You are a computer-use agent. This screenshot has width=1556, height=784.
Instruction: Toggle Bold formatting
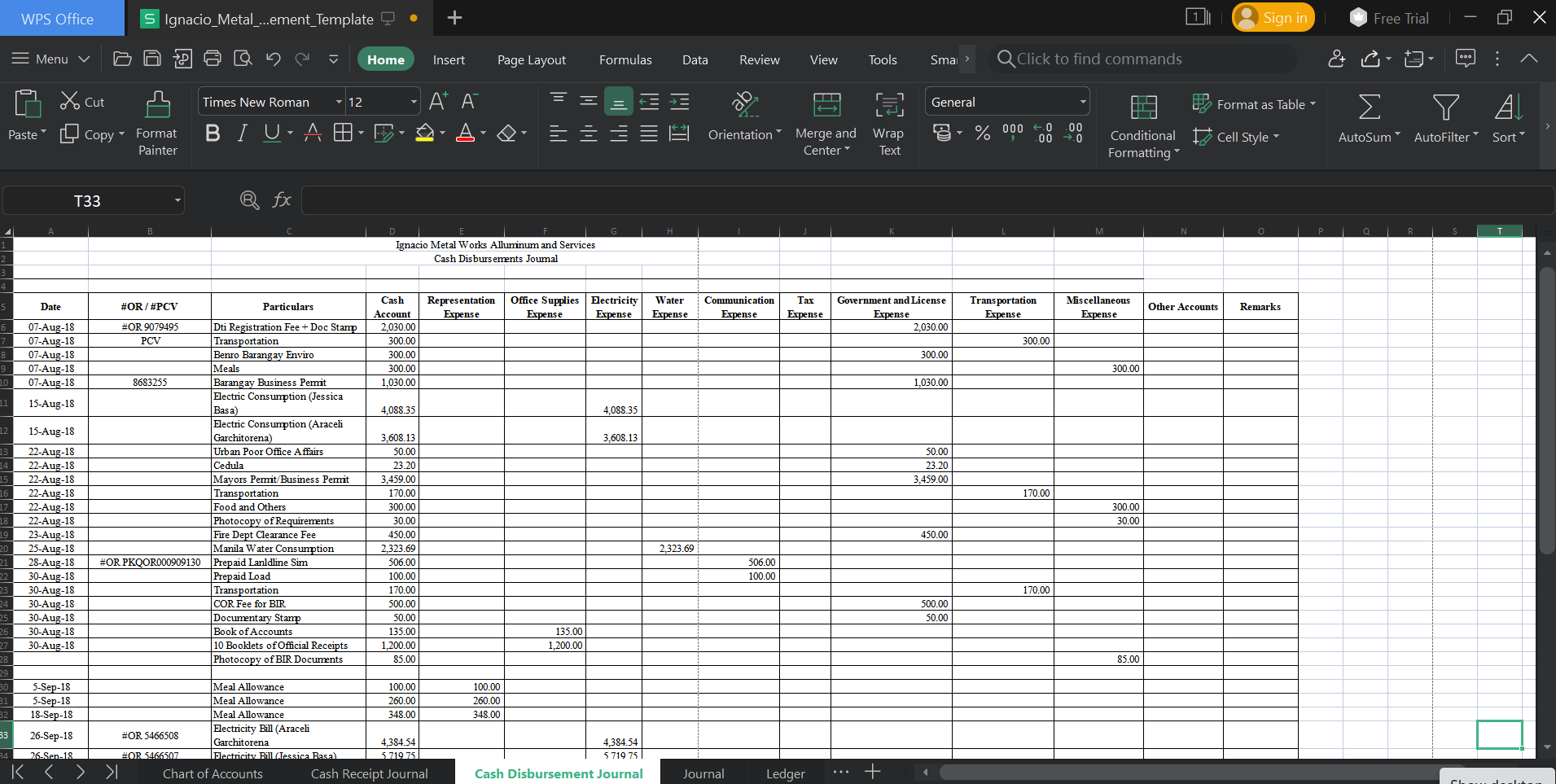pos(213,134)
